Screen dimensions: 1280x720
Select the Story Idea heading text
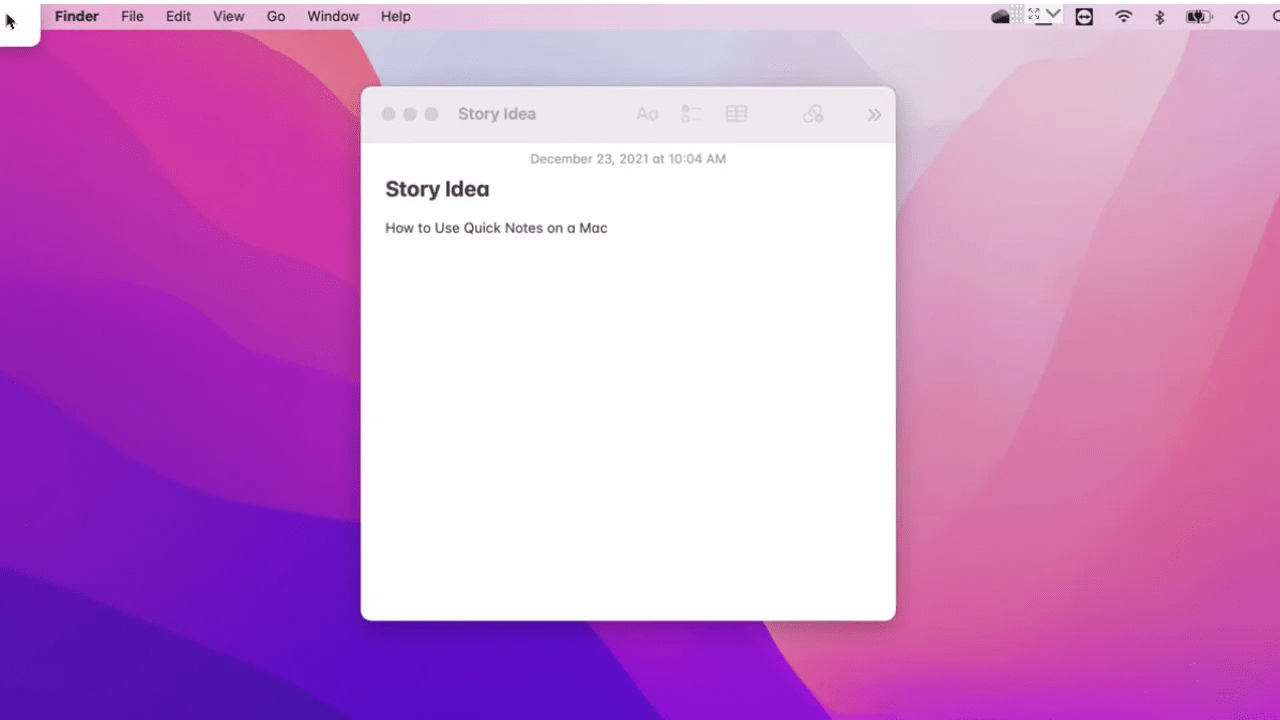point(437,189)
